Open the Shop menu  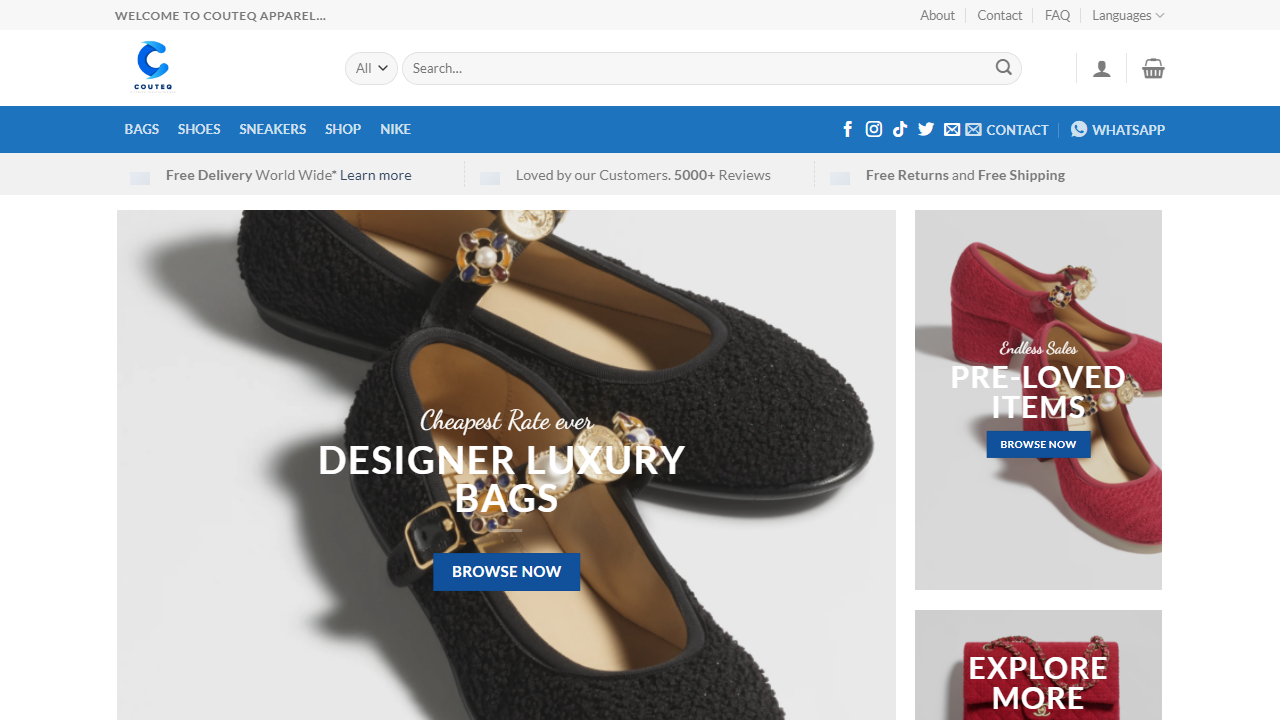343,129
